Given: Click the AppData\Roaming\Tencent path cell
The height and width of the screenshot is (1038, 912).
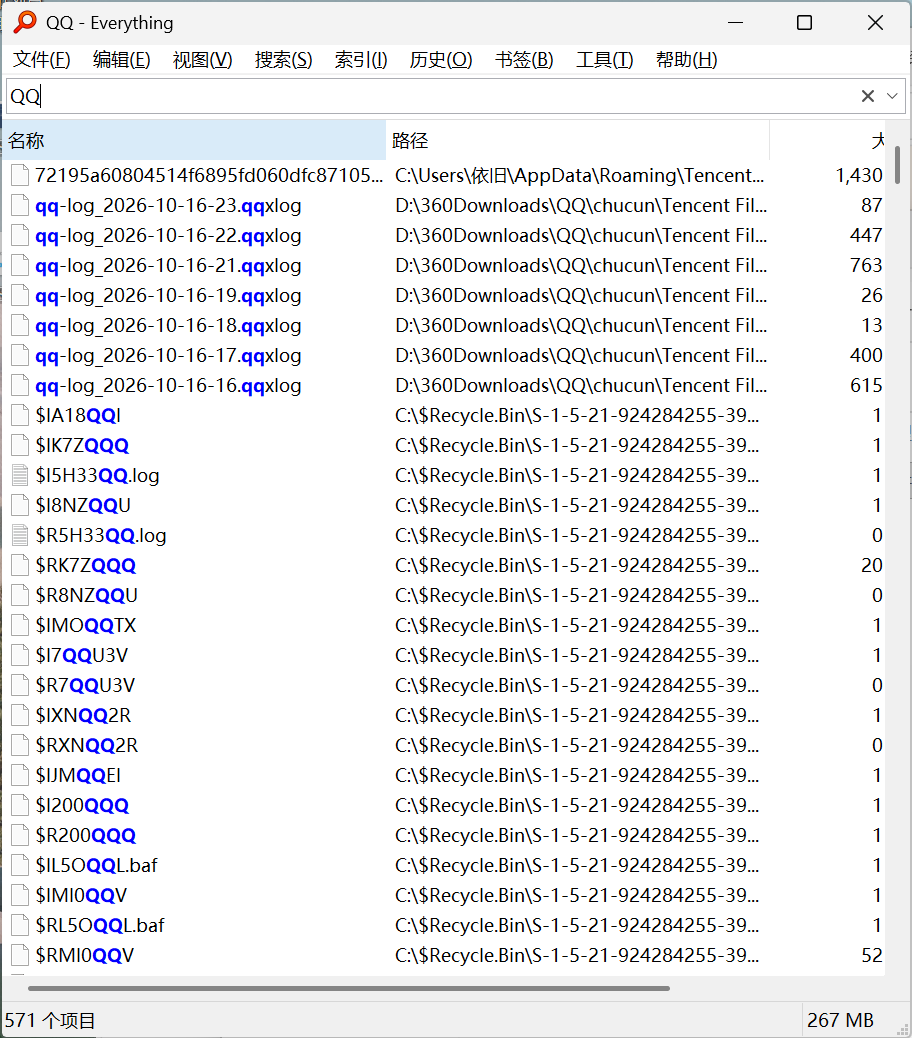Looking at the screenshot, I should (579, 175).
